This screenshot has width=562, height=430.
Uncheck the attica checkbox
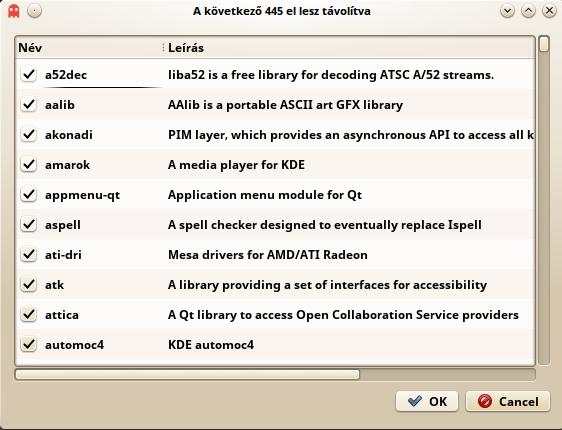[x=28, y=315]
